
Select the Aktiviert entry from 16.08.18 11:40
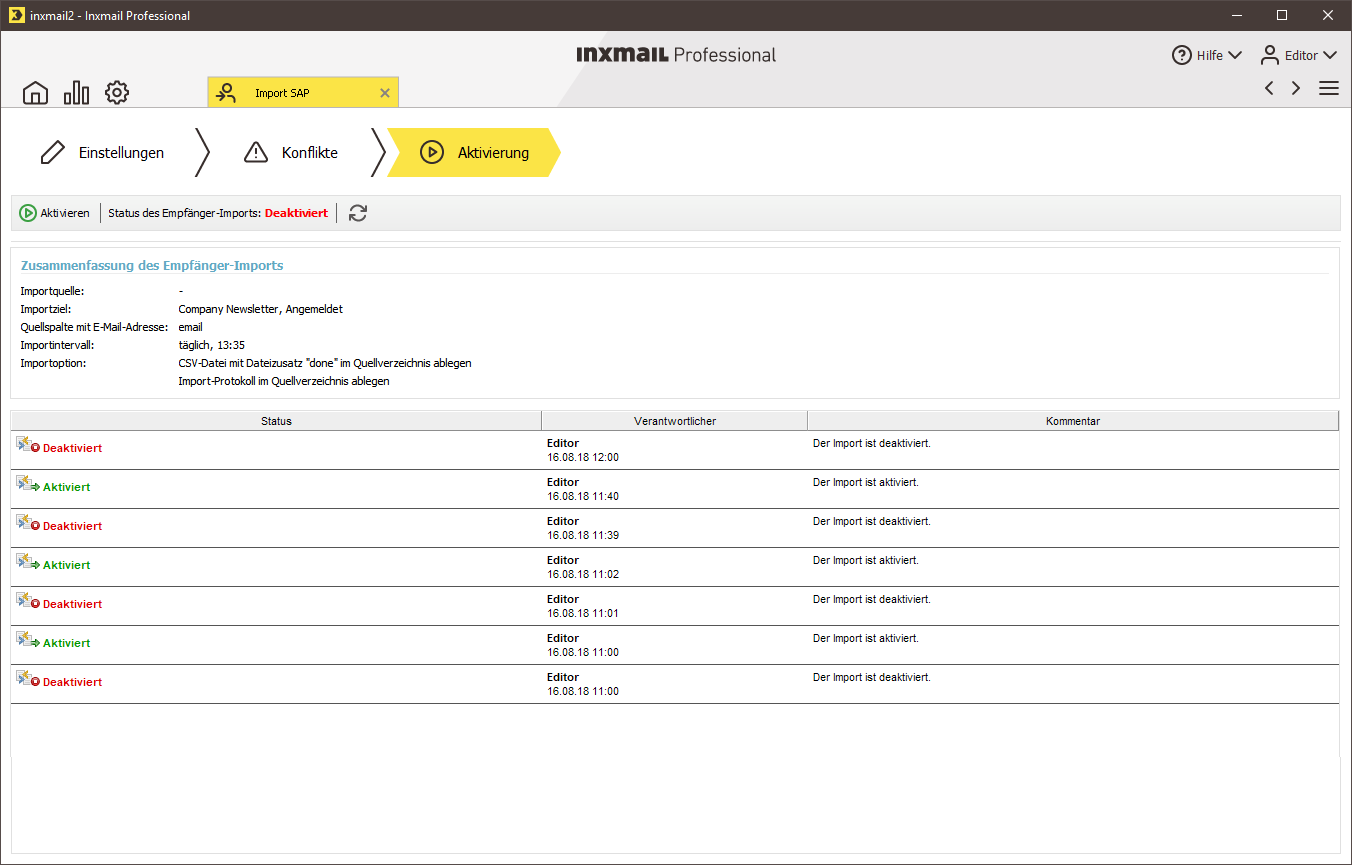pos(675,489)
